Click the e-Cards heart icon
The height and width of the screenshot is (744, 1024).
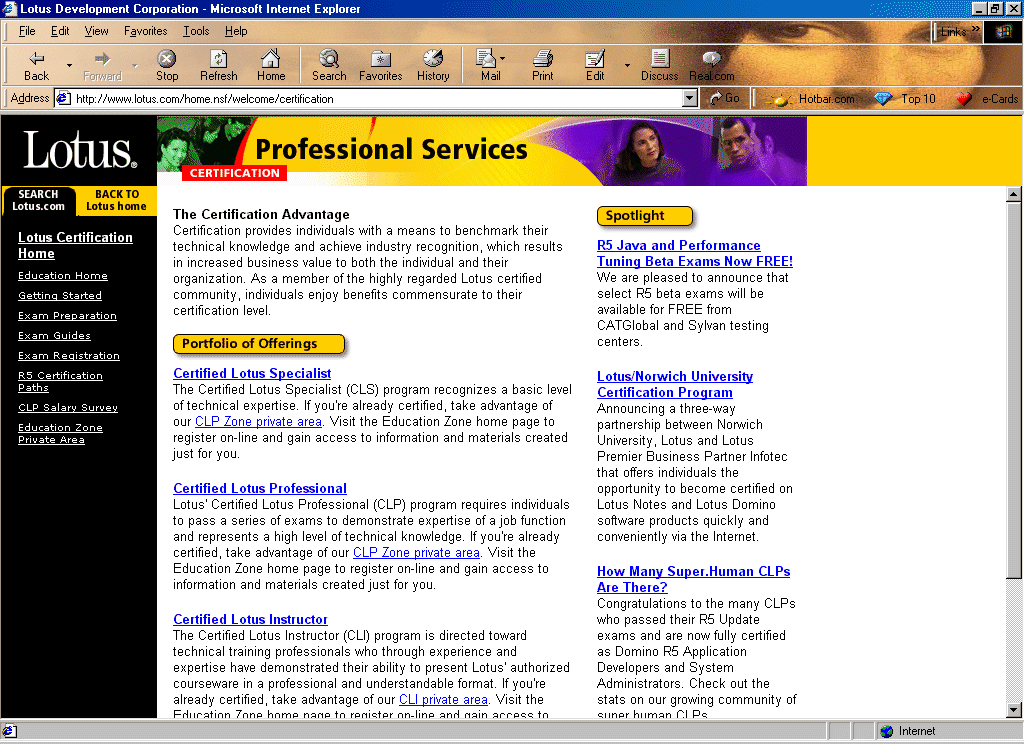(x=963, y=99)
